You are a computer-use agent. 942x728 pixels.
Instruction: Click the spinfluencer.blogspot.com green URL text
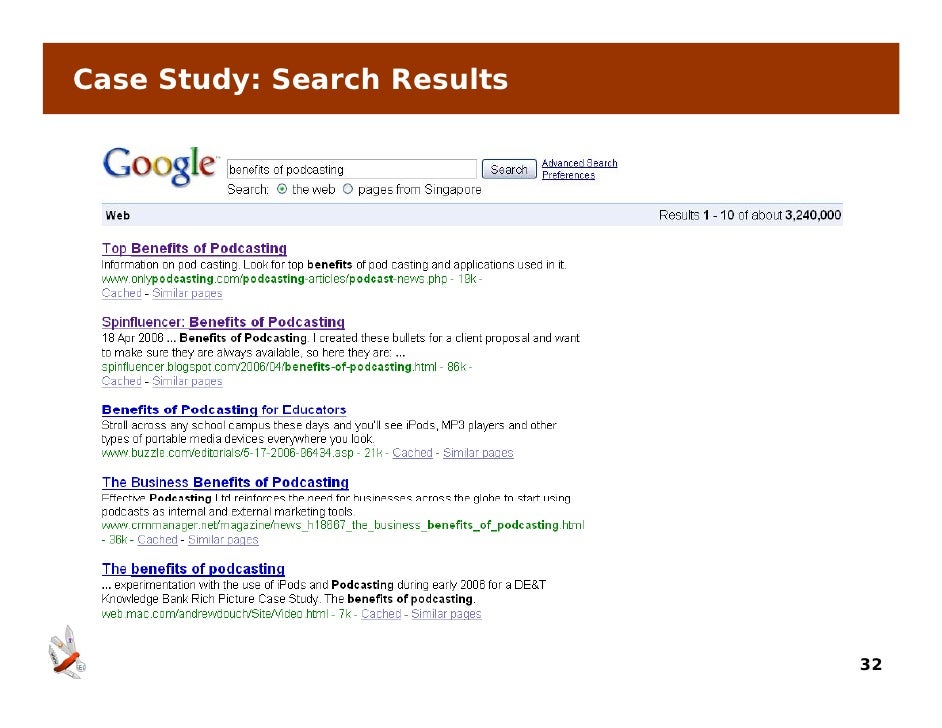[269, 367]
